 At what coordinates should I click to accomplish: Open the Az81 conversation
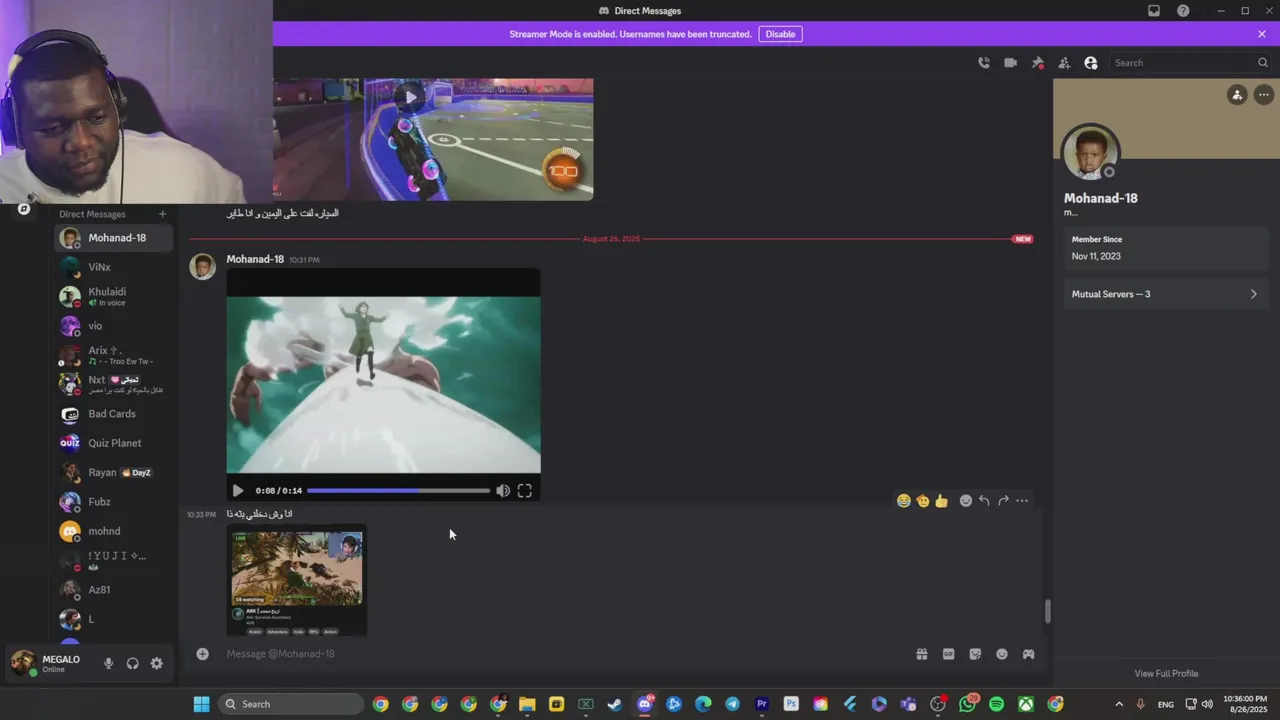coord(114,590)
